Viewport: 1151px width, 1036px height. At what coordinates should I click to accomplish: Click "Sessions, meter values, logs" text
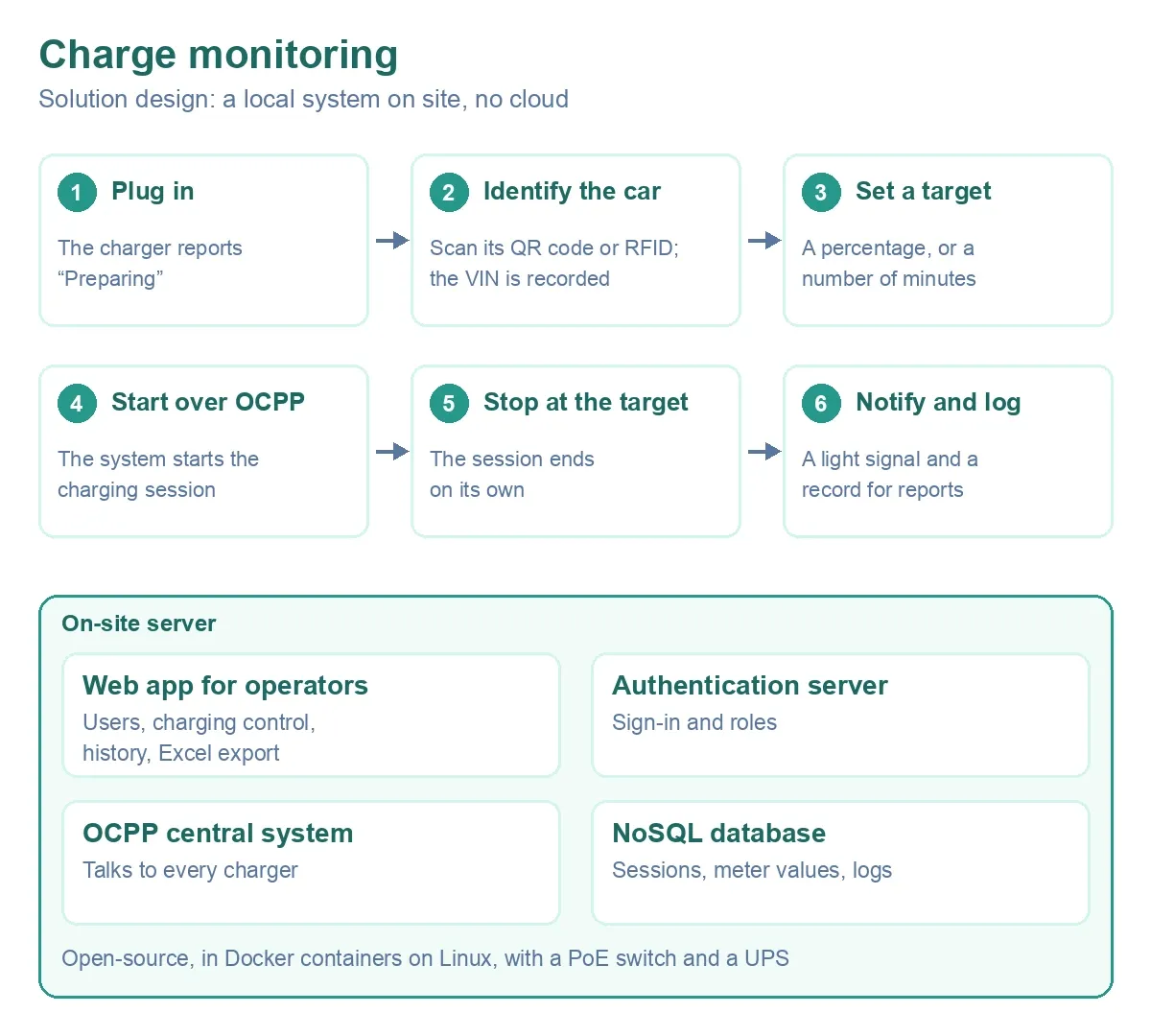(x=752, y=870)
